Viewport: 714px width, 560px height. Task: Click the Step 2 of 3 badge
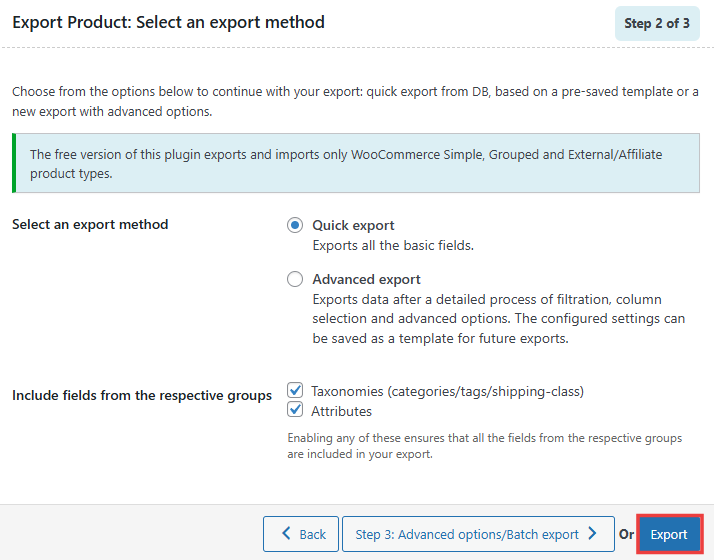point(657,23)
